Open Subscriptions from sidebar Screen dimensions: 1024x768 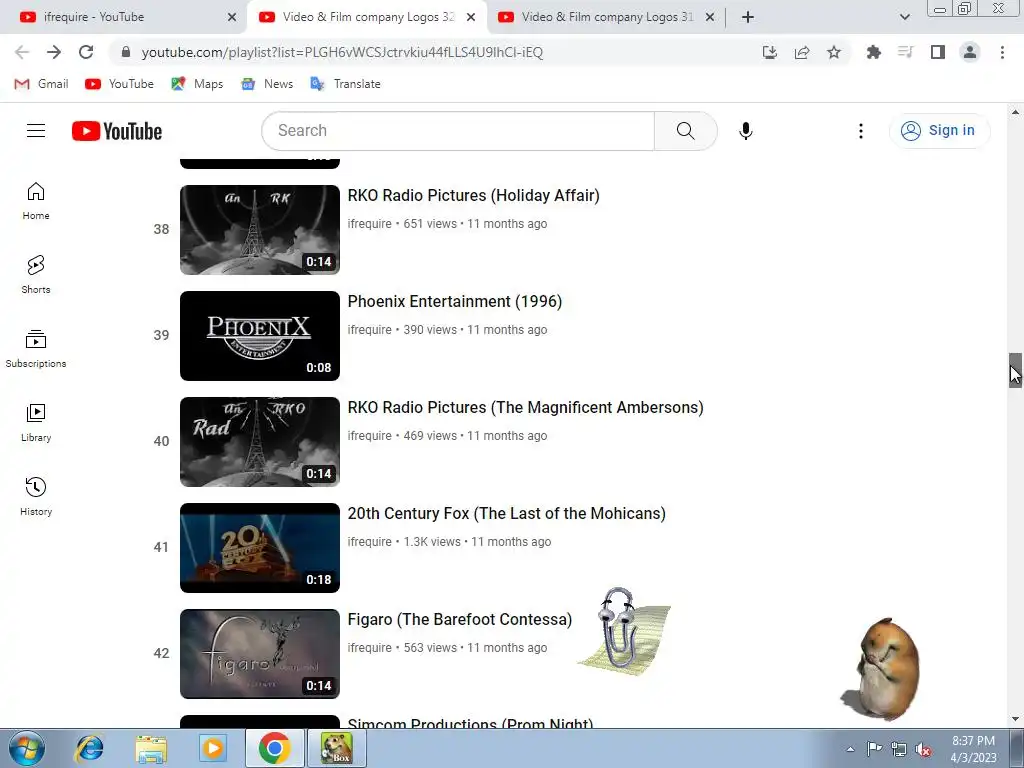coord(36,349)
